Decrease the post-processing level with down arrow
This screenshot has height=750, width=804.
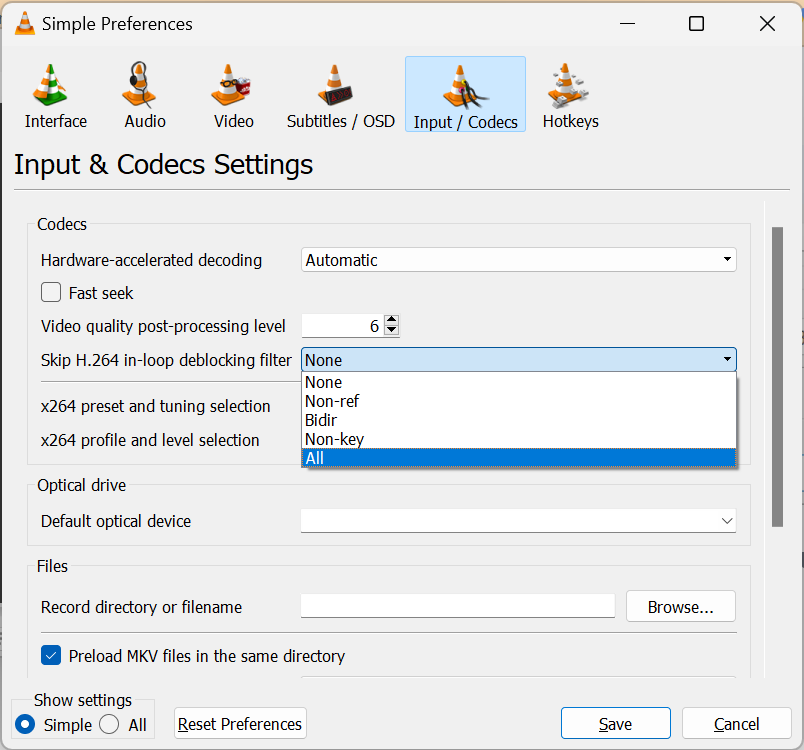point(392,331)
